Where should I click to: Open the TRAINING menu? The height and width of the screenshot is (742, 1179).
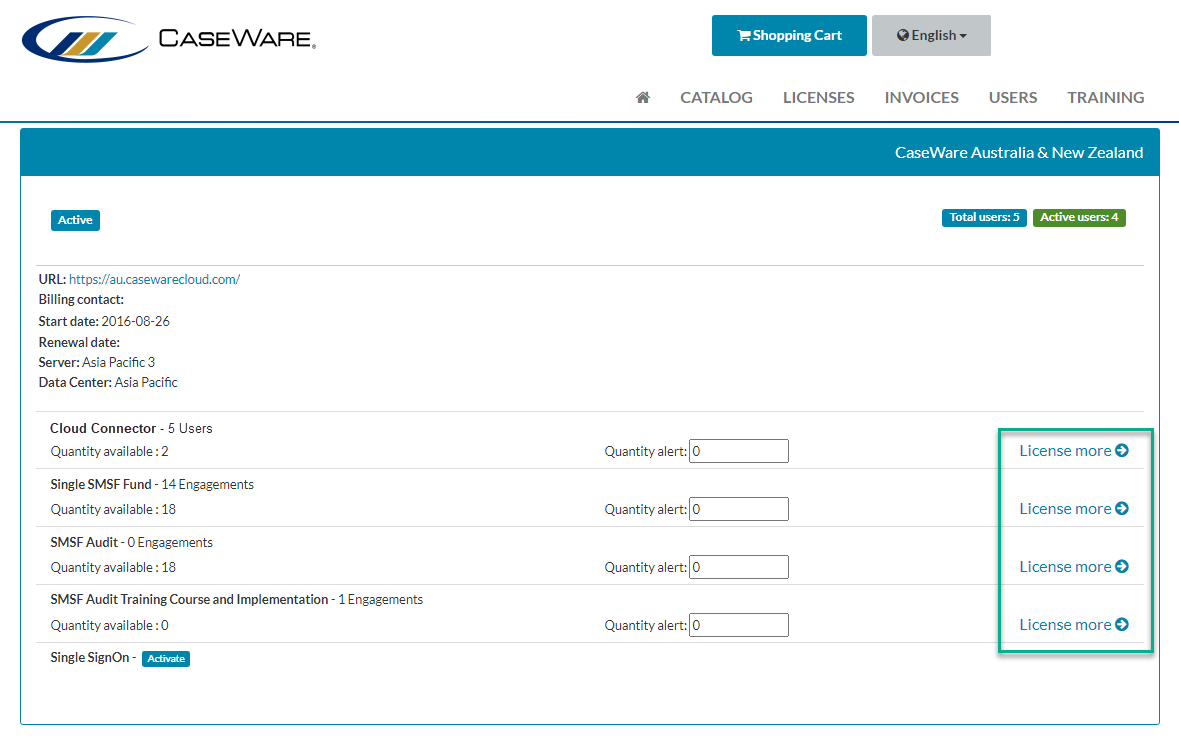(x=1105, y=98)
